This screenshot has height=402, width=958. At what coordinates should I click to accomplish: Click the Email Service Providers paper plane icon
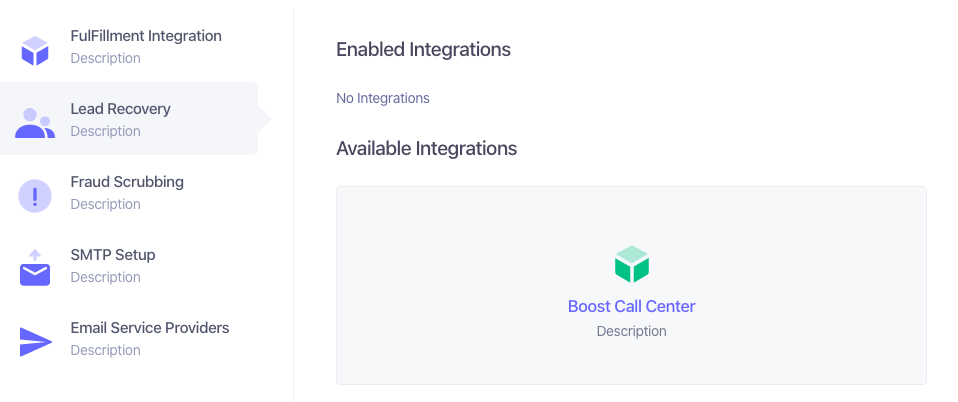click(x=35, y=342)
